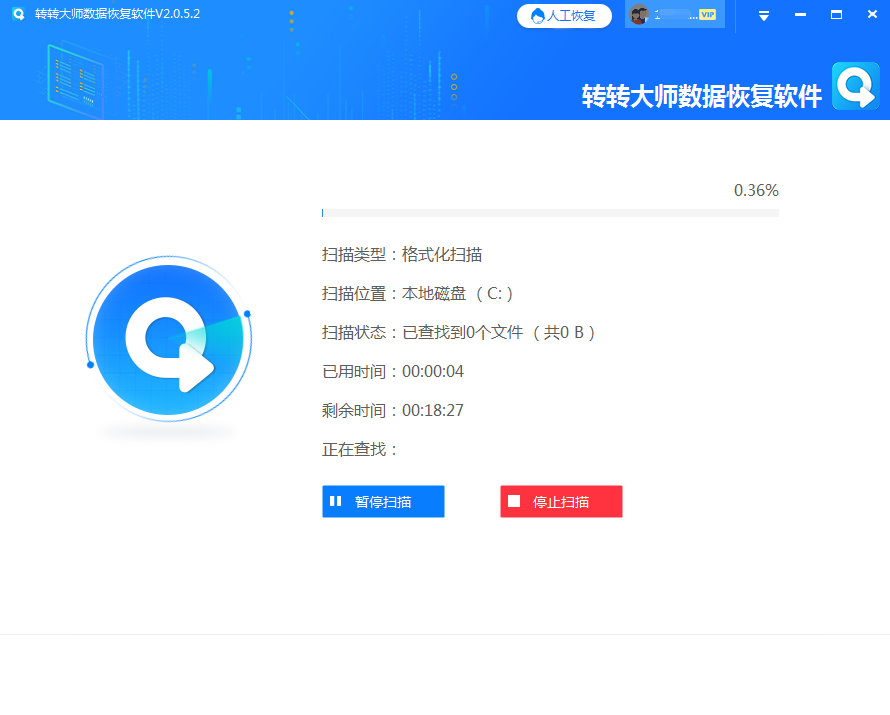
Task: Click the red stop square on 停止扫描
Action: point(515,501)
